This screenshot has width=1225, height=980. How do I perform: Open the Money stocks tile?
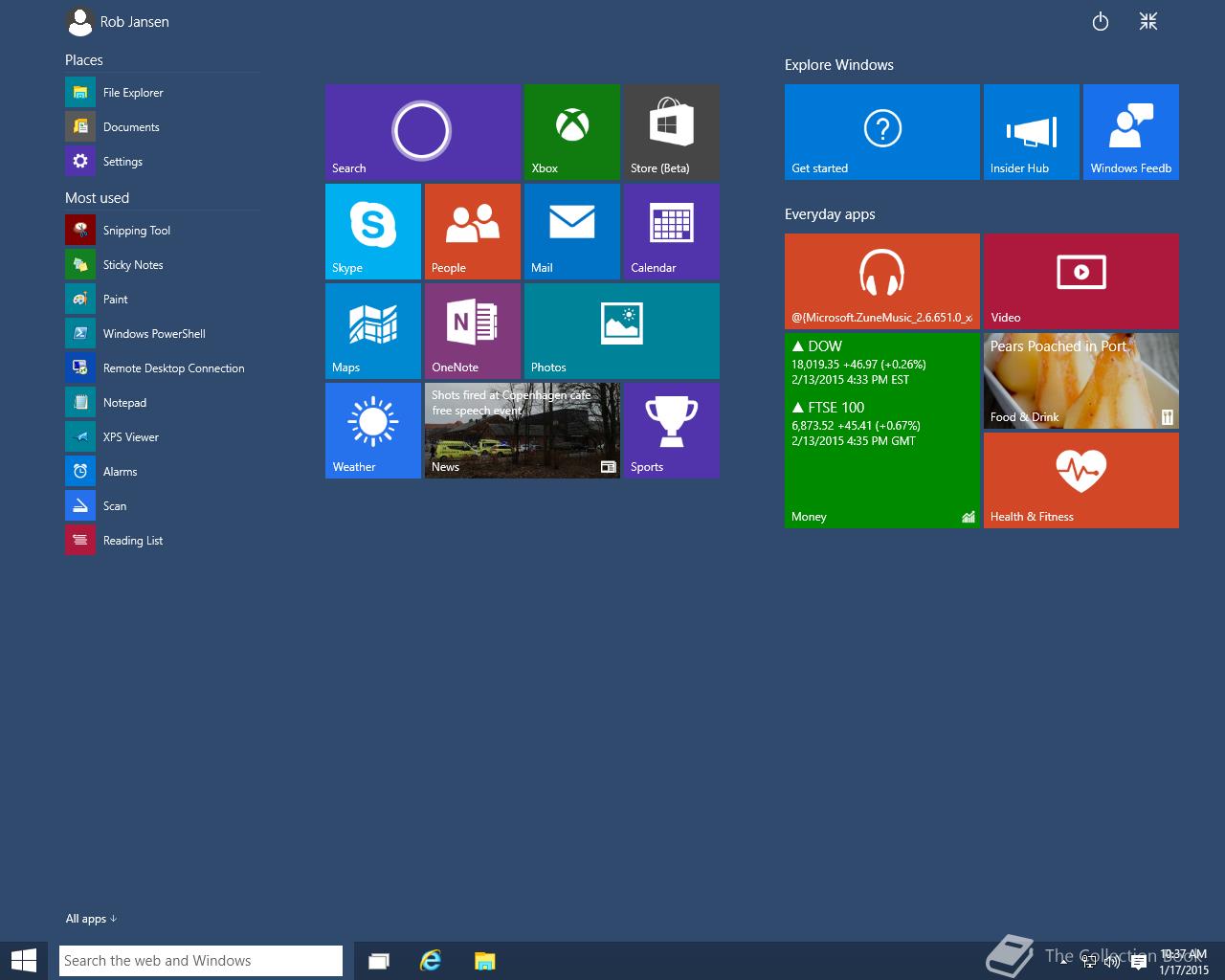[x=882, y=431]
